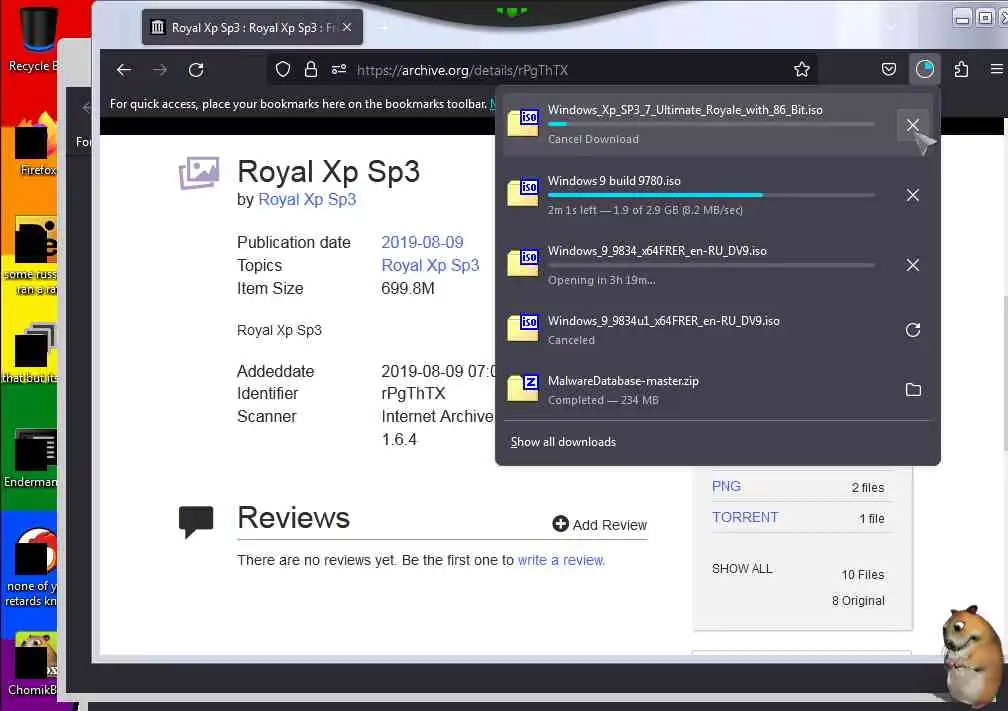Open the Extensions puzzle icon

click(961, 69)
